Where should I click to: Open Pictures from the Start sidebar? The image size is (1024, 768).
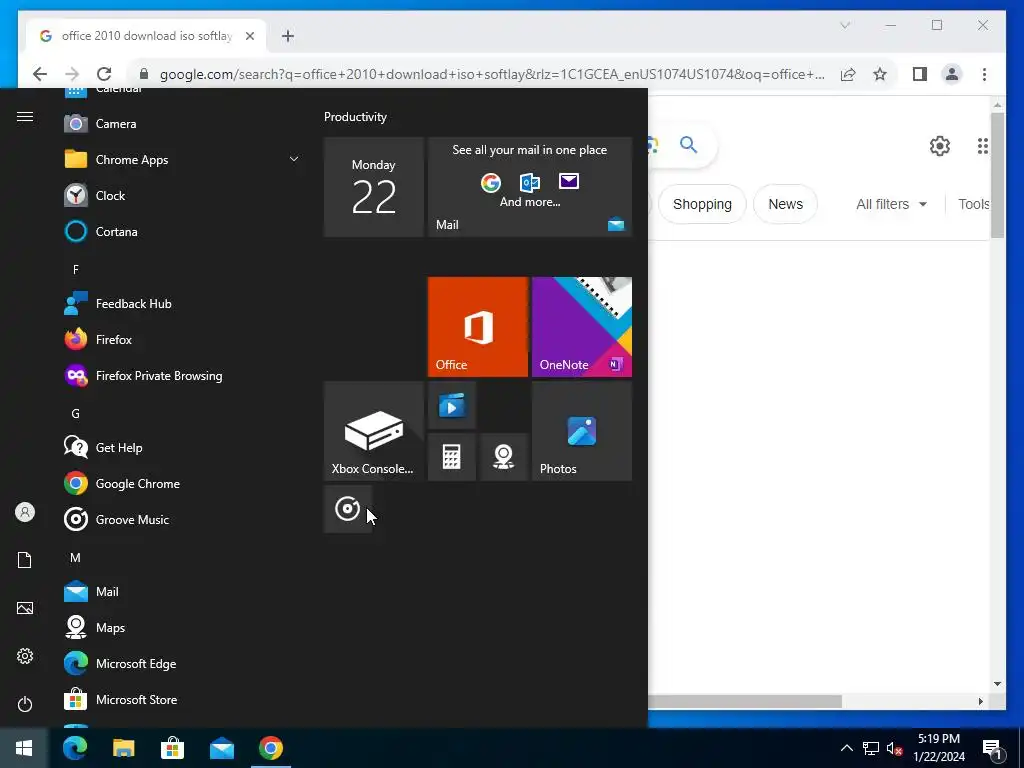click(x=25, y=608)
